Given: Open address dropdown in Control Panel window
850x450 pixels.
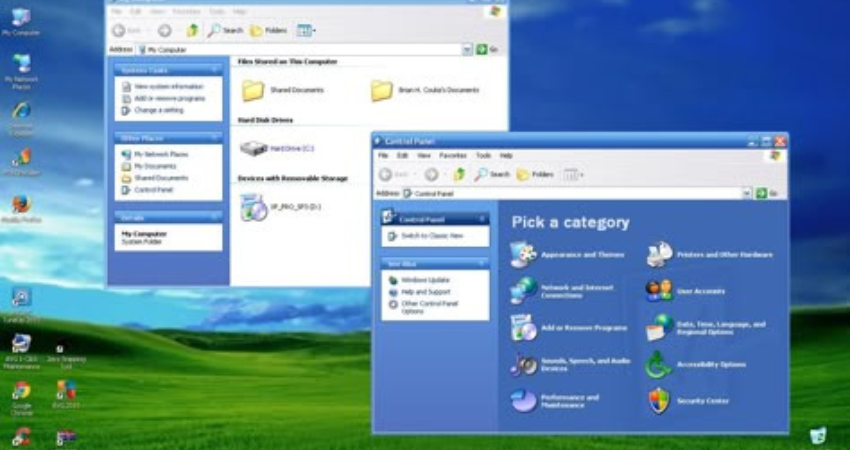Looking at the screenshot, I should (x=746, y=194).
